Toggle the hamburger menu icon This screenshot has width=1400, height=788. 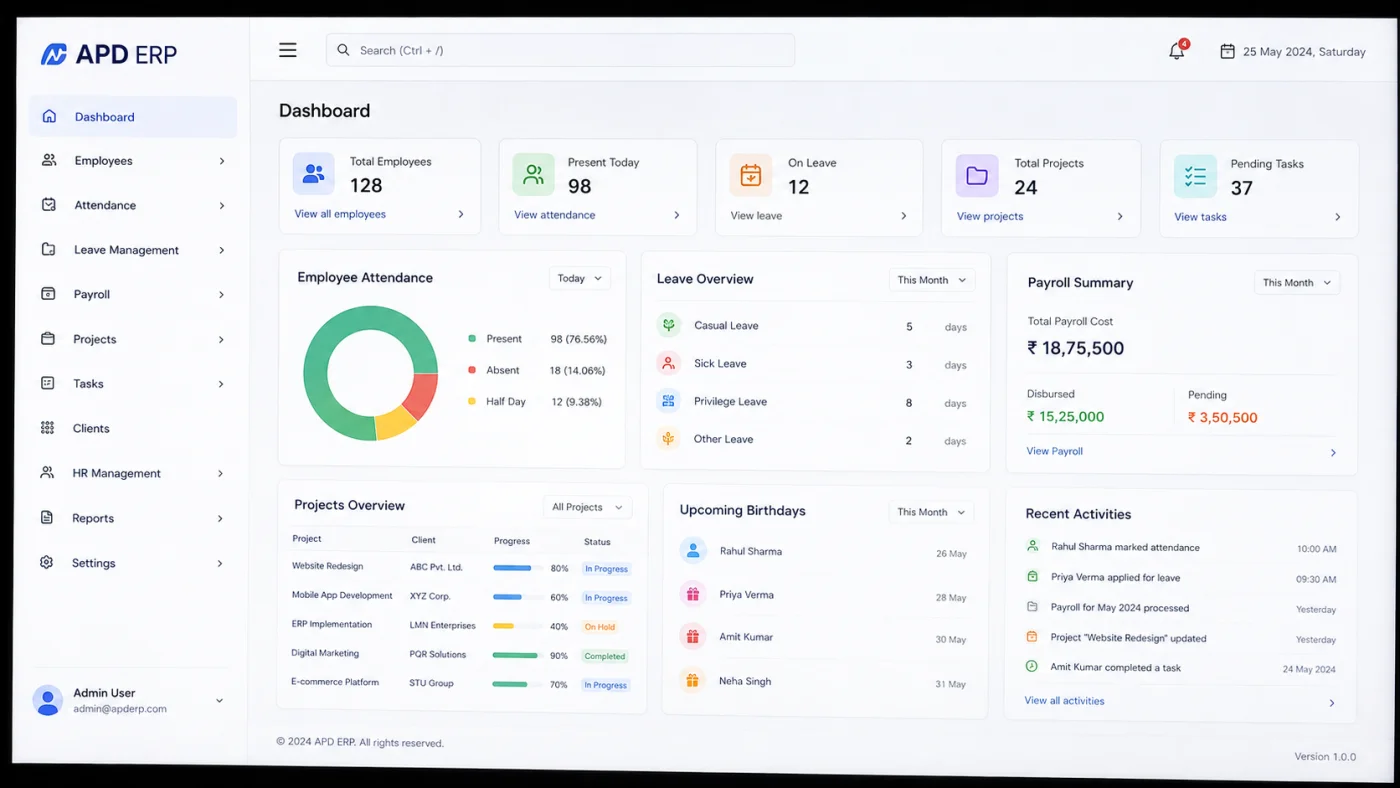click(x=288, y=50)
